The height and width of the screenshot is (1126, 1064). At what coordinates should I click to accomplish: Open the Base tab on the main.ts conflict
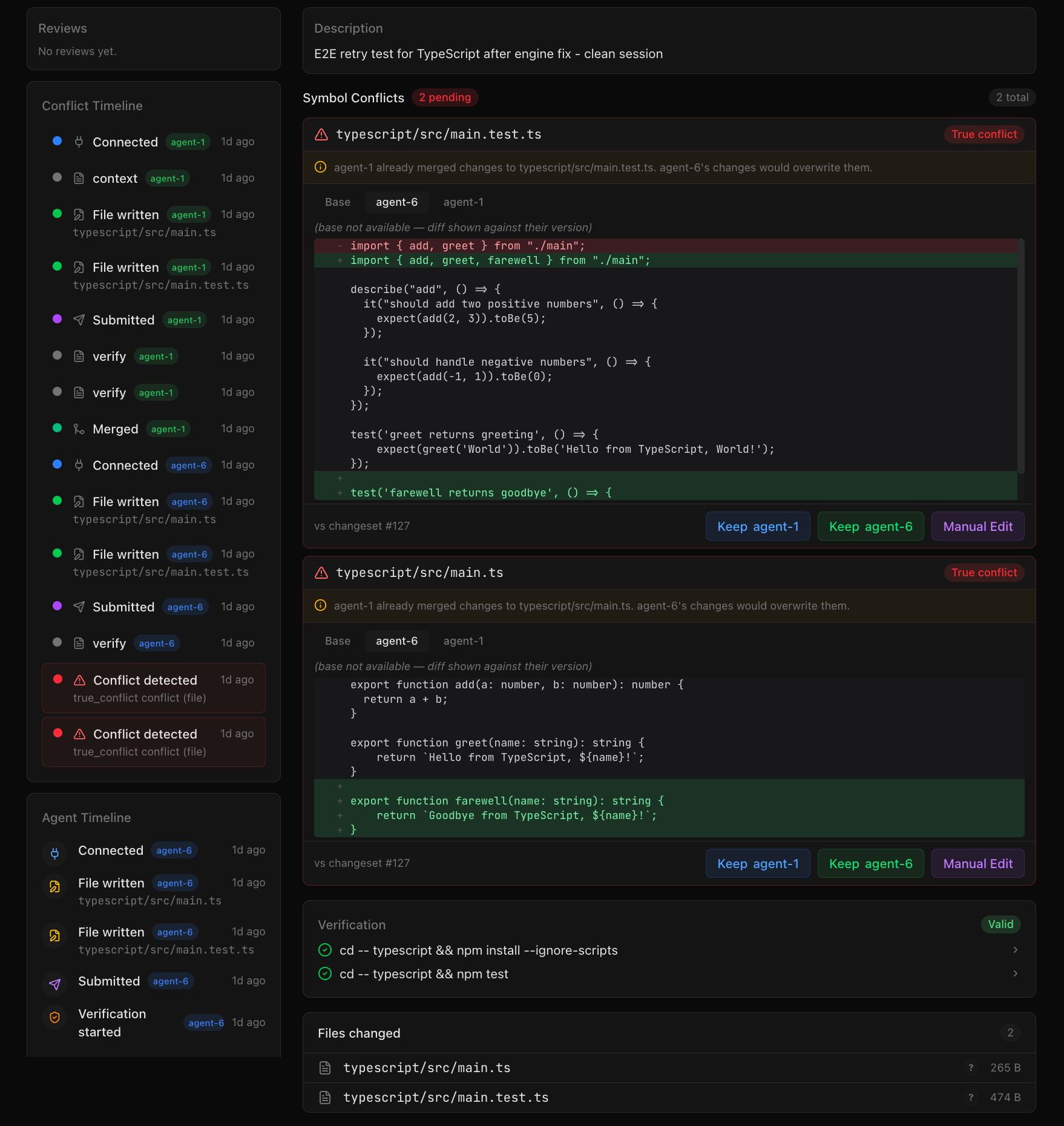[x=337, y=640]
